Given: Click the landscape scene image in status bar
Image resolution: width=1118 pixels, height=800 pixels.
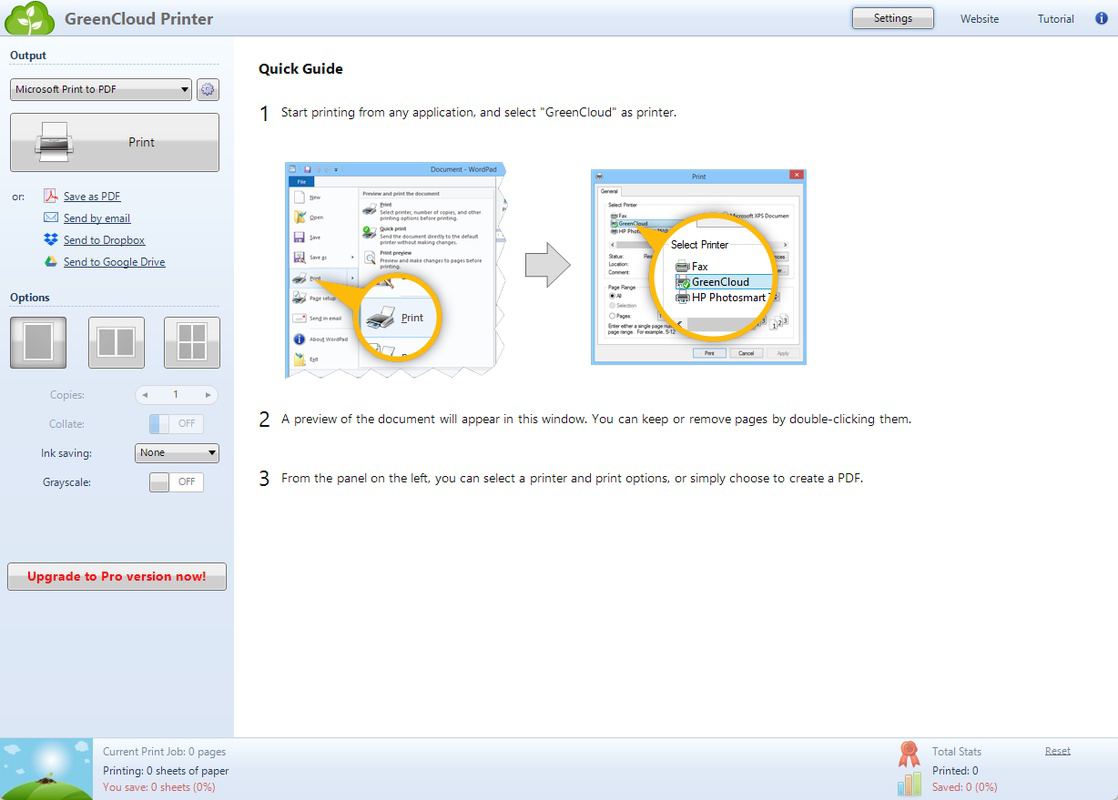Looking at the screenshot, I should [x=46, y=769].
